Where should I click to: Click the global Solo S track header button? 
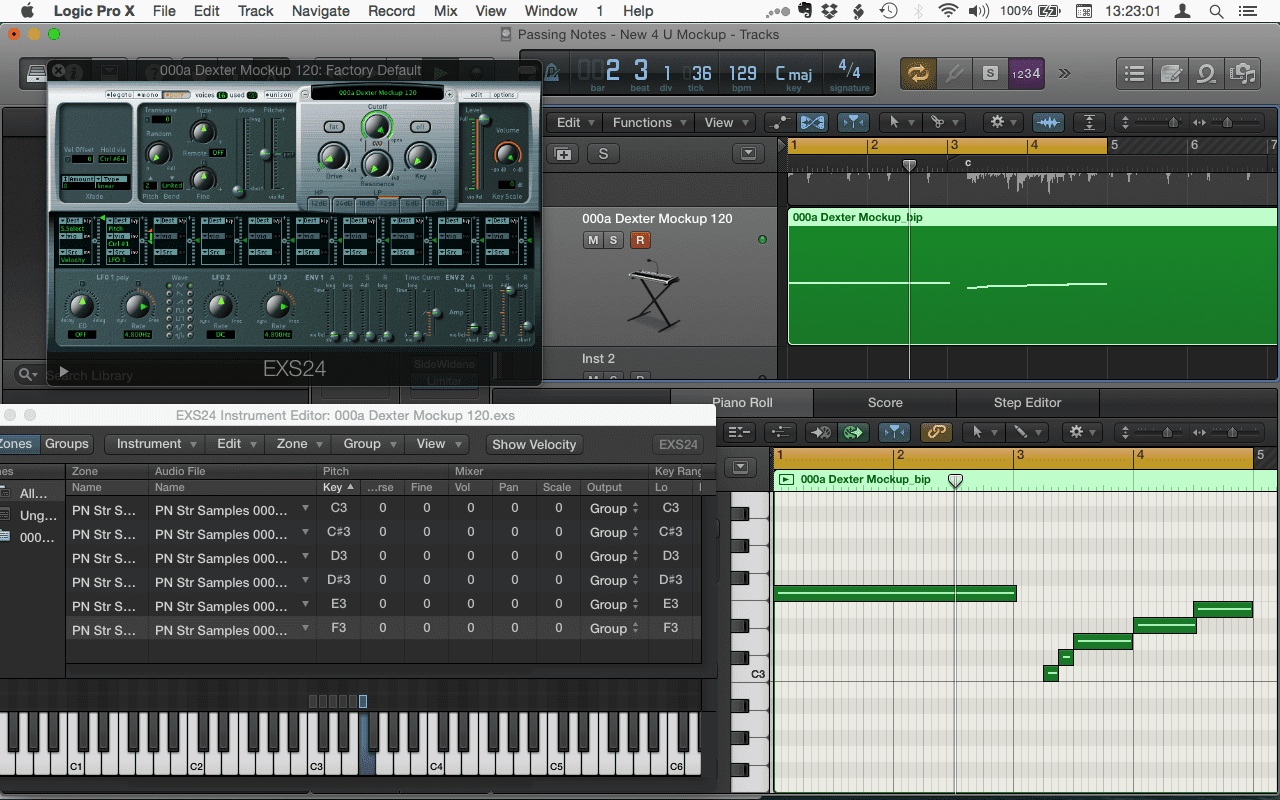(603, 154)
